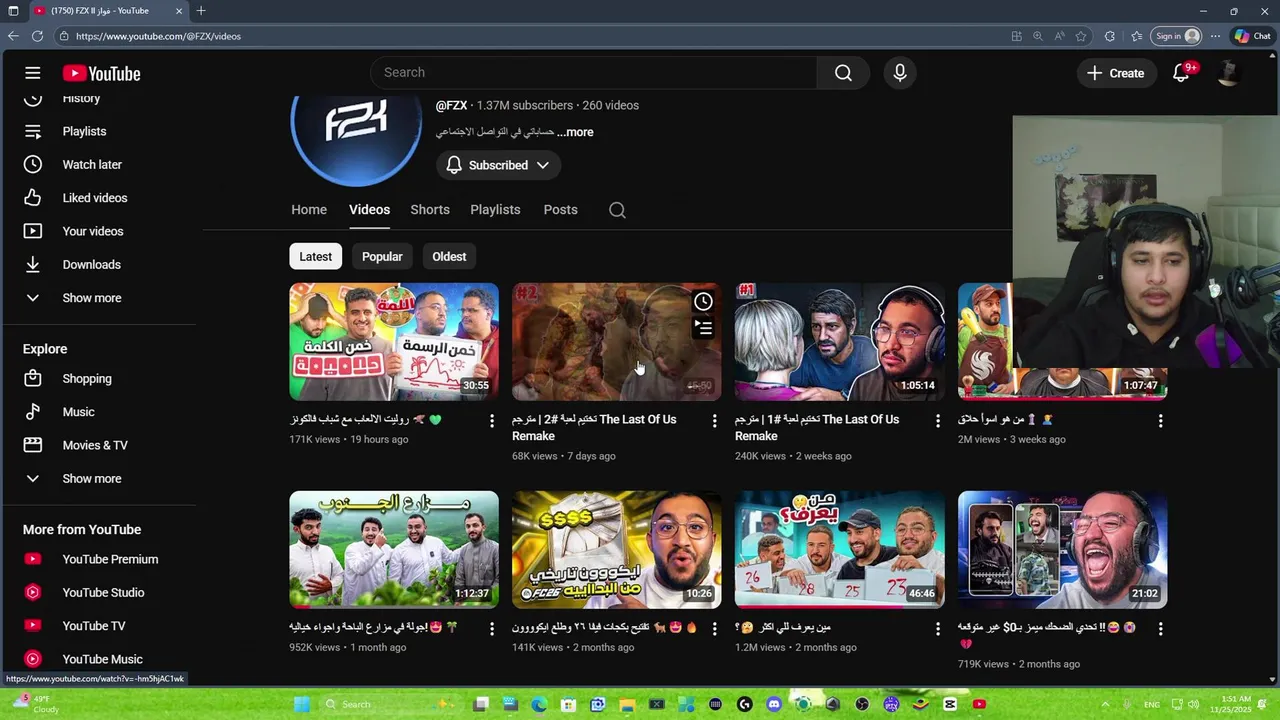Open the Subscribed notification dropdown

click(x=498, y=165)
